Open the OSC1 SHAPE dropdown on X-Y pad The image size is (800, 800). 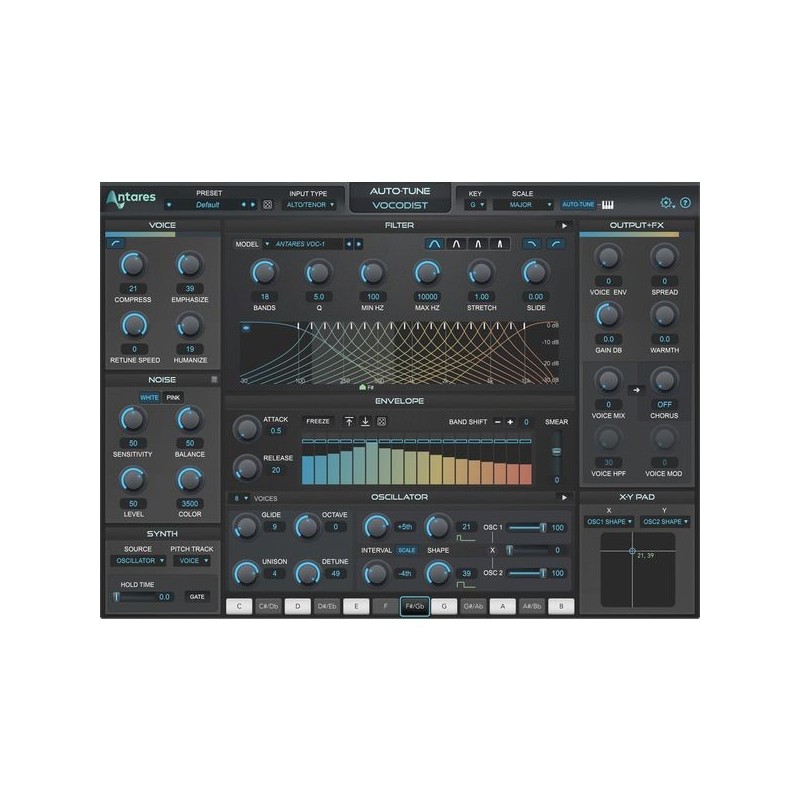(x=610, y=520)
